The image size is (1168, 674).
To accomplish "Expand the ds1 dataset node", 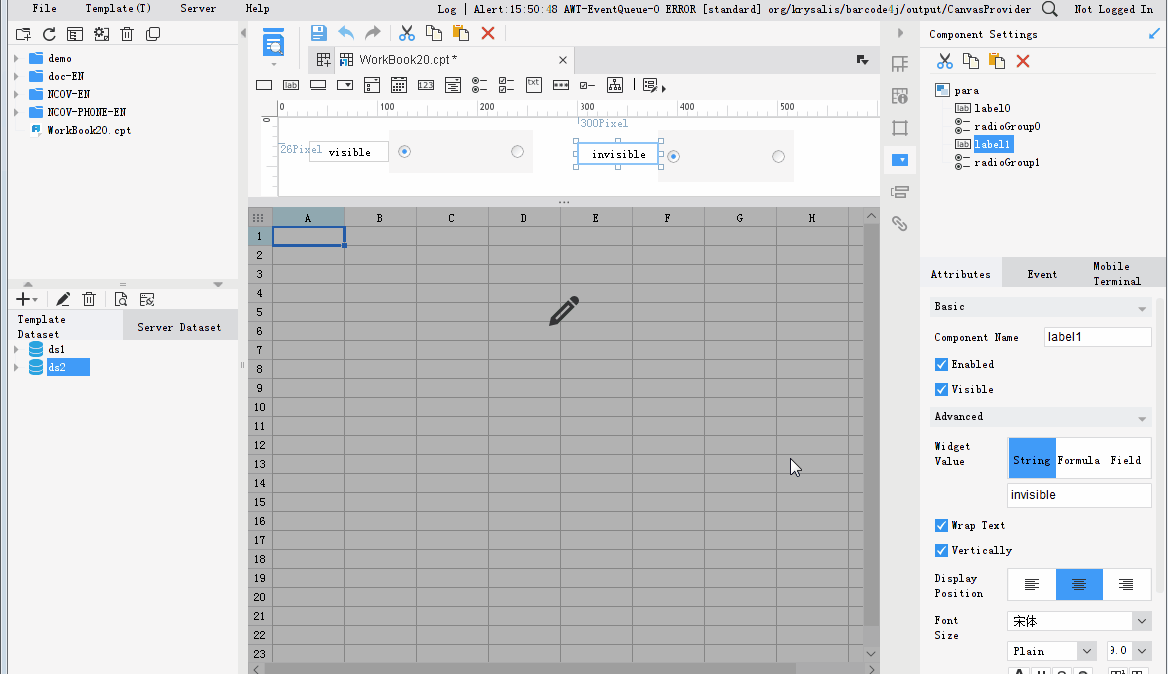I will tap(17, 347).
